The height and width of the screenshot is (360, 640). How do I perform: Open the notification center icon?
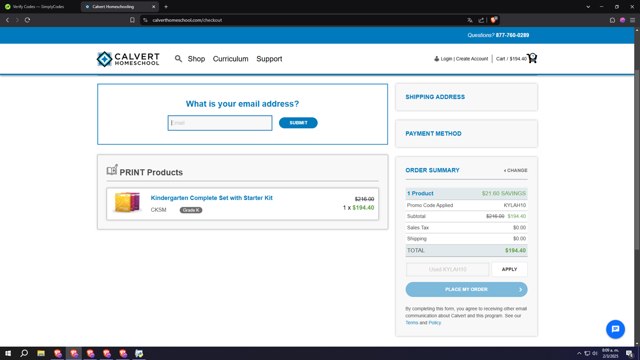tap(630, 353)
